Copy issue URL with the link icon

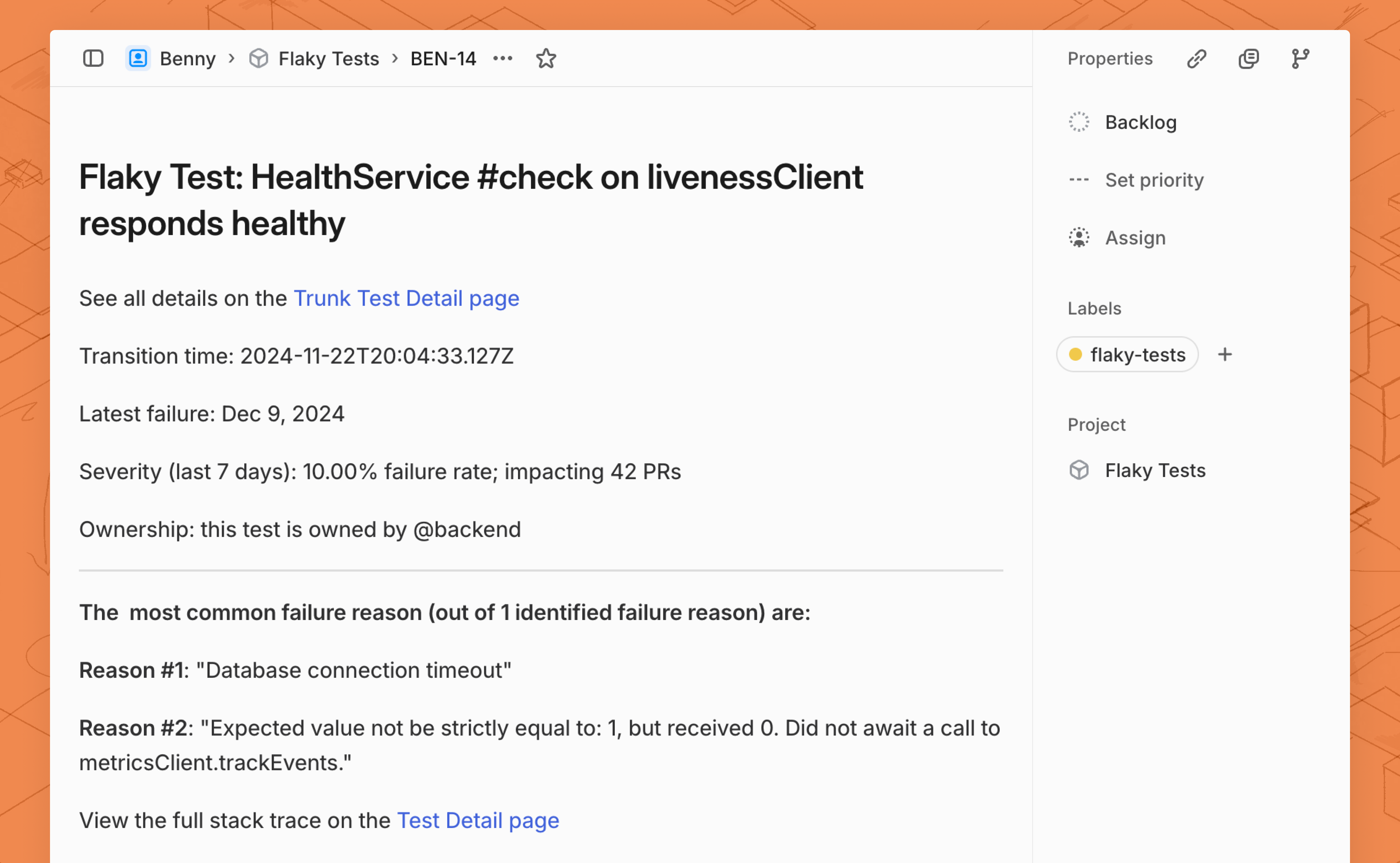coord(1196,58)
